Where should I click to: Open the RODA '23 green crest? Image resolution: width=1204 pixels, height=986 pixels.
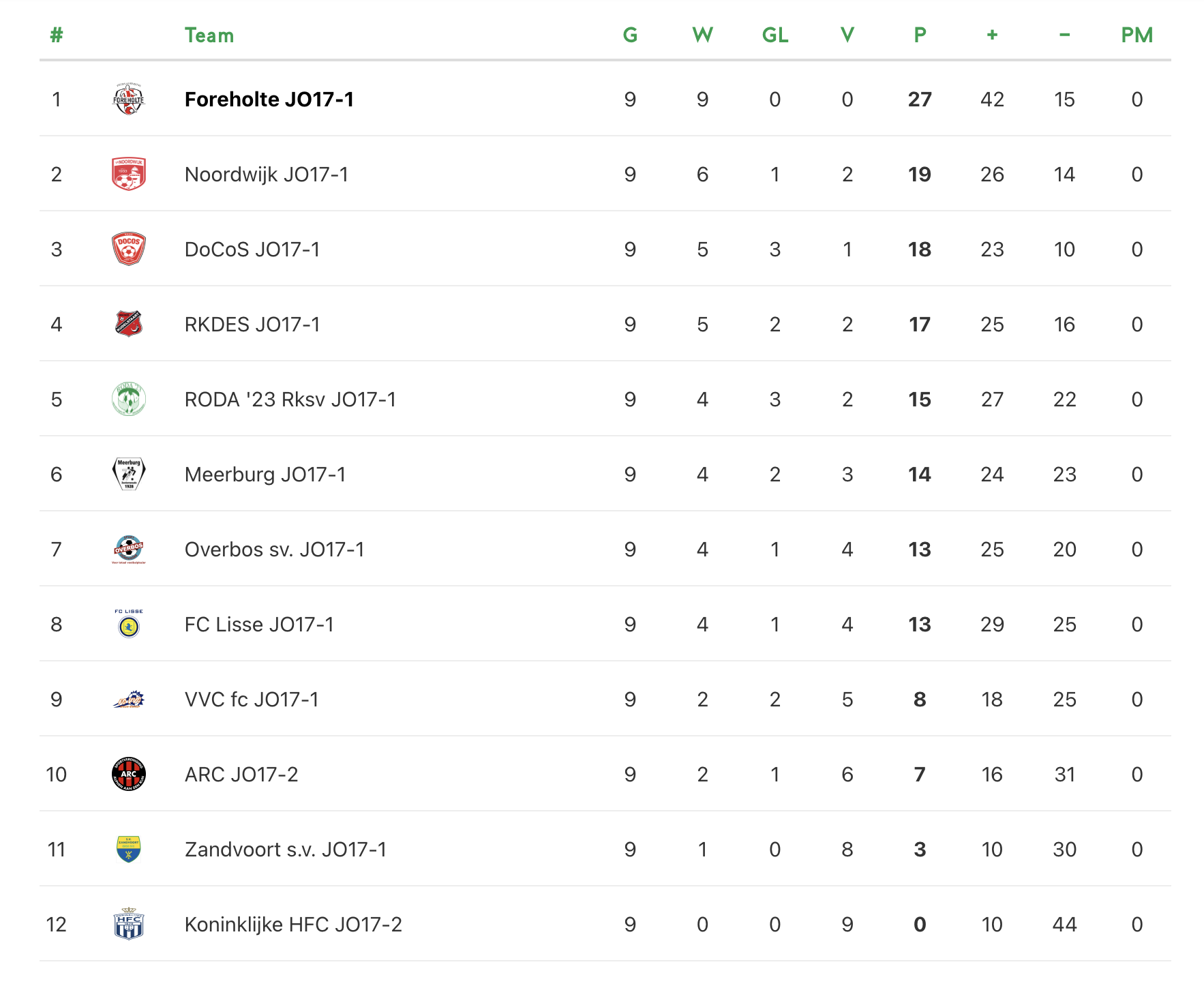(128, 399)
